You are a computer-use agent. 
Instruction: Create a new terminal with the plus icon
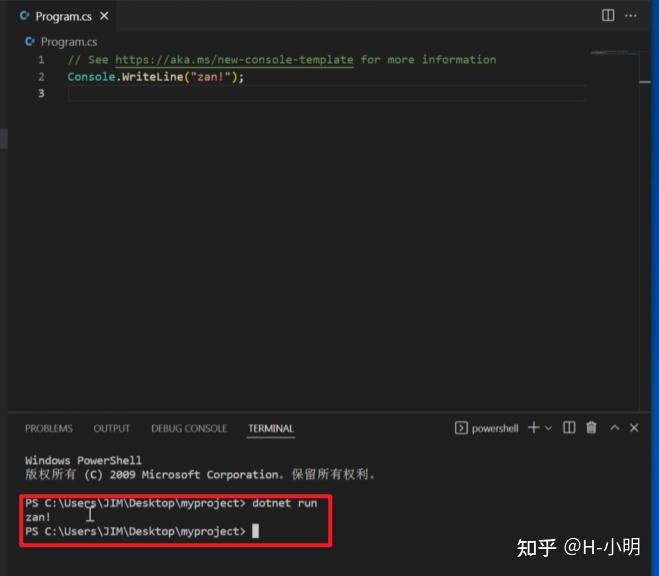[x=534, y=428]
